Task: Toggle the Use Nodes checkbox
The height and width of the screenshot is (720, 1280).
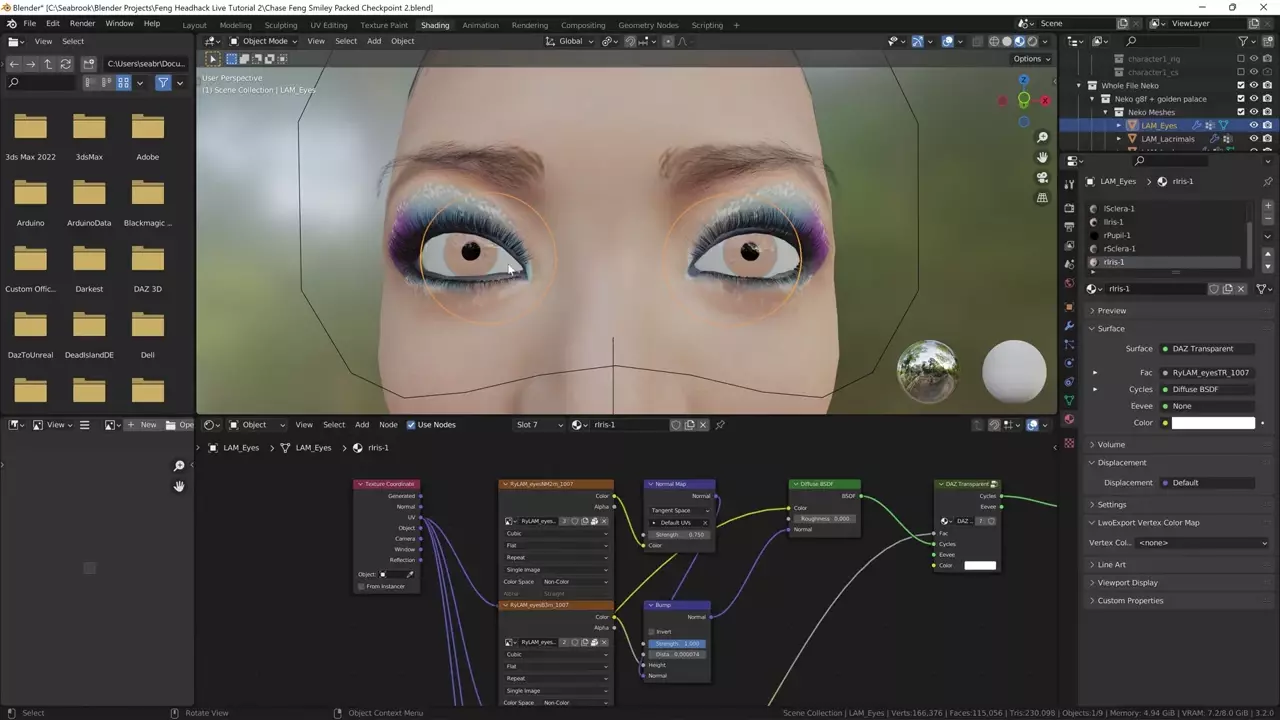Action: 411,425
